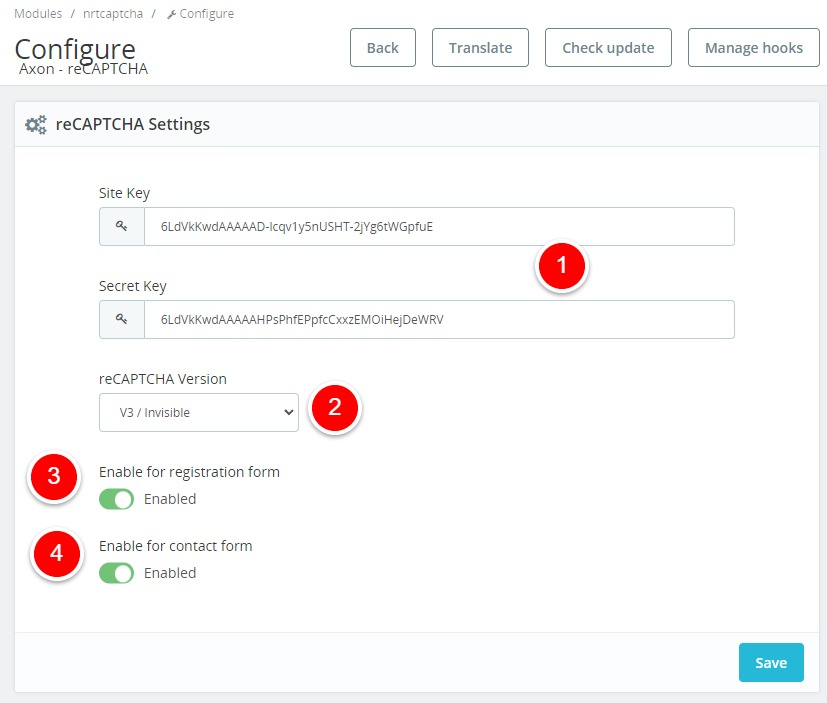
Task: Turn off the contact form reCAPTCHA switch
Action: [116, 573]
